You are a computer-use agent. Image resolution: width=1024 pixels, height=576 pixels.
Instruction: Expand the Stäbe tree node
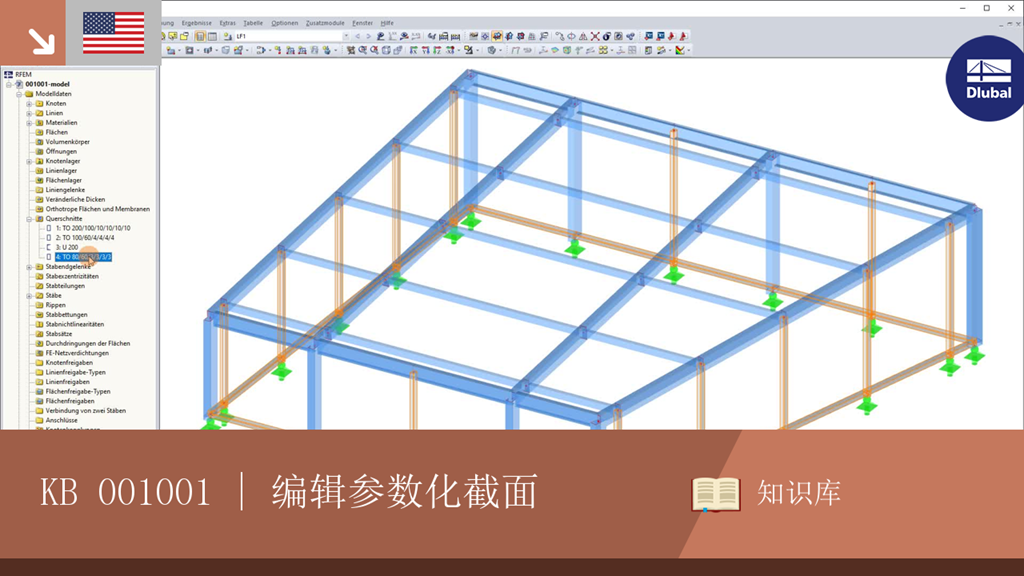(x=29, y=296)
